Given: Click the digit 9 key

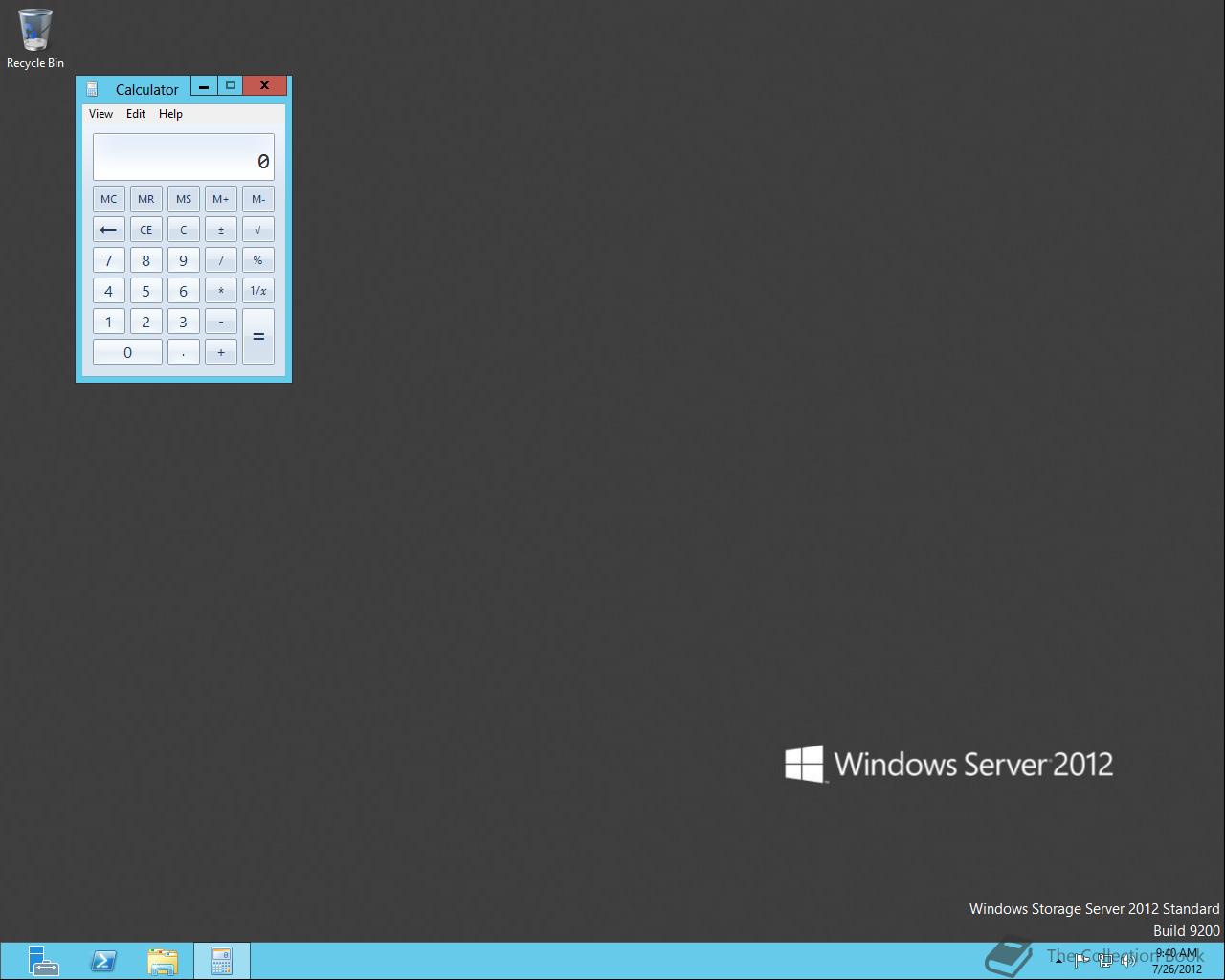Looking at the screenshot, I should click(x=184, y=260).
